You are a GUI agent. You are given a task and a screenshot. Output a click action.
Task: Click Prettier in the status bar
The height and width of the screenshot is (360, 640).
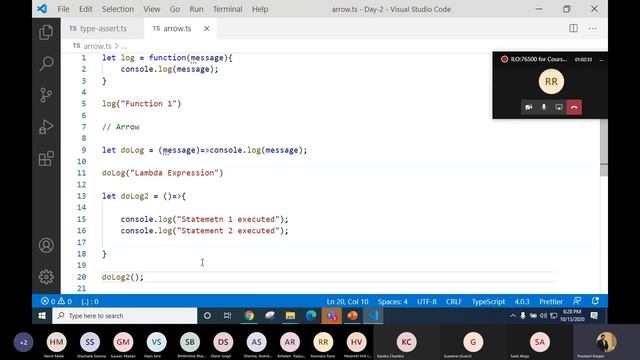click(551, 302)
